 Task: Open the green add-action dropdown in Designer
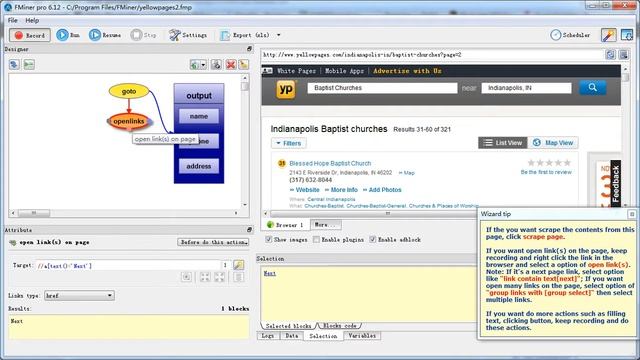click(198, 64)
